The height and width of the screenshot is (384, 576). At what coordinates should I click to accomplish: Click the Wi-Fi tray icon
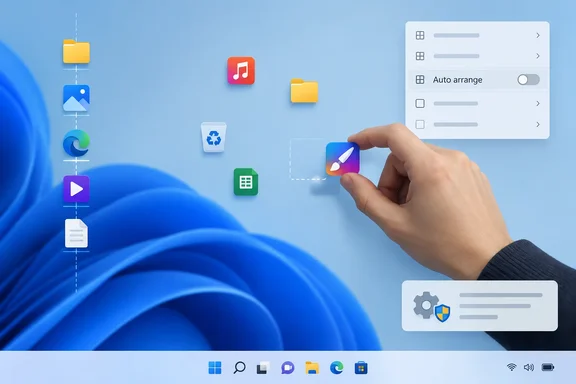[x=511, y=367]
